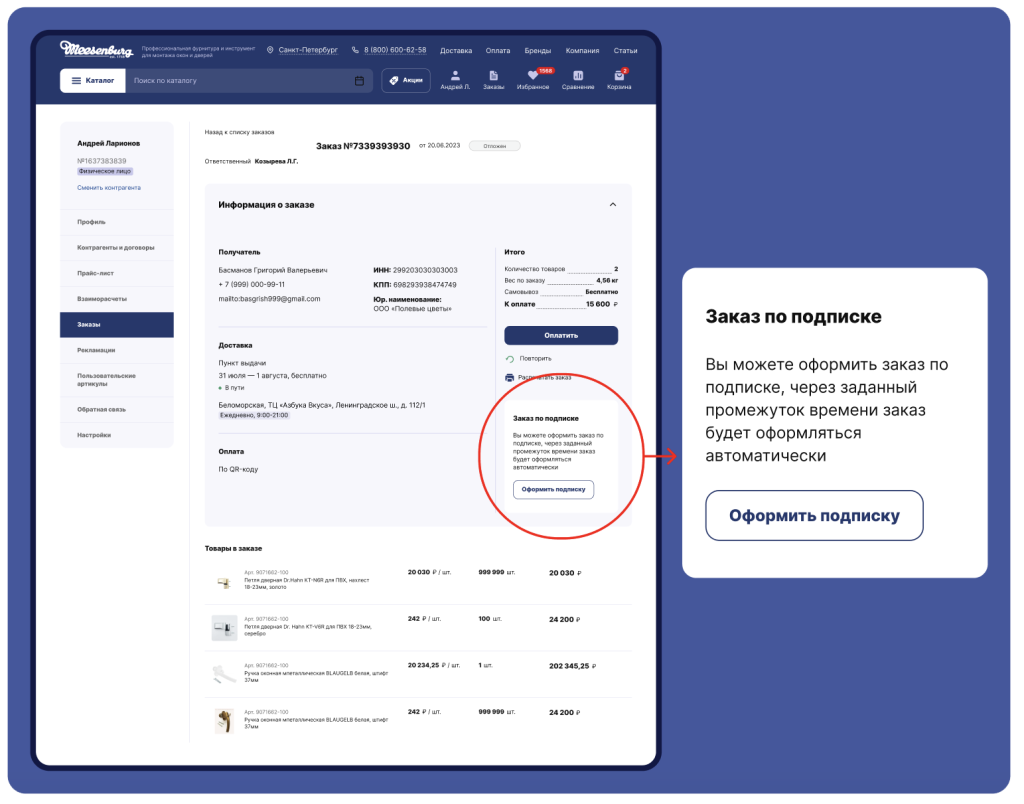Click the Сменить контрагента link
This screenshot has height=804, width=1024.
[x=109, y=188]
